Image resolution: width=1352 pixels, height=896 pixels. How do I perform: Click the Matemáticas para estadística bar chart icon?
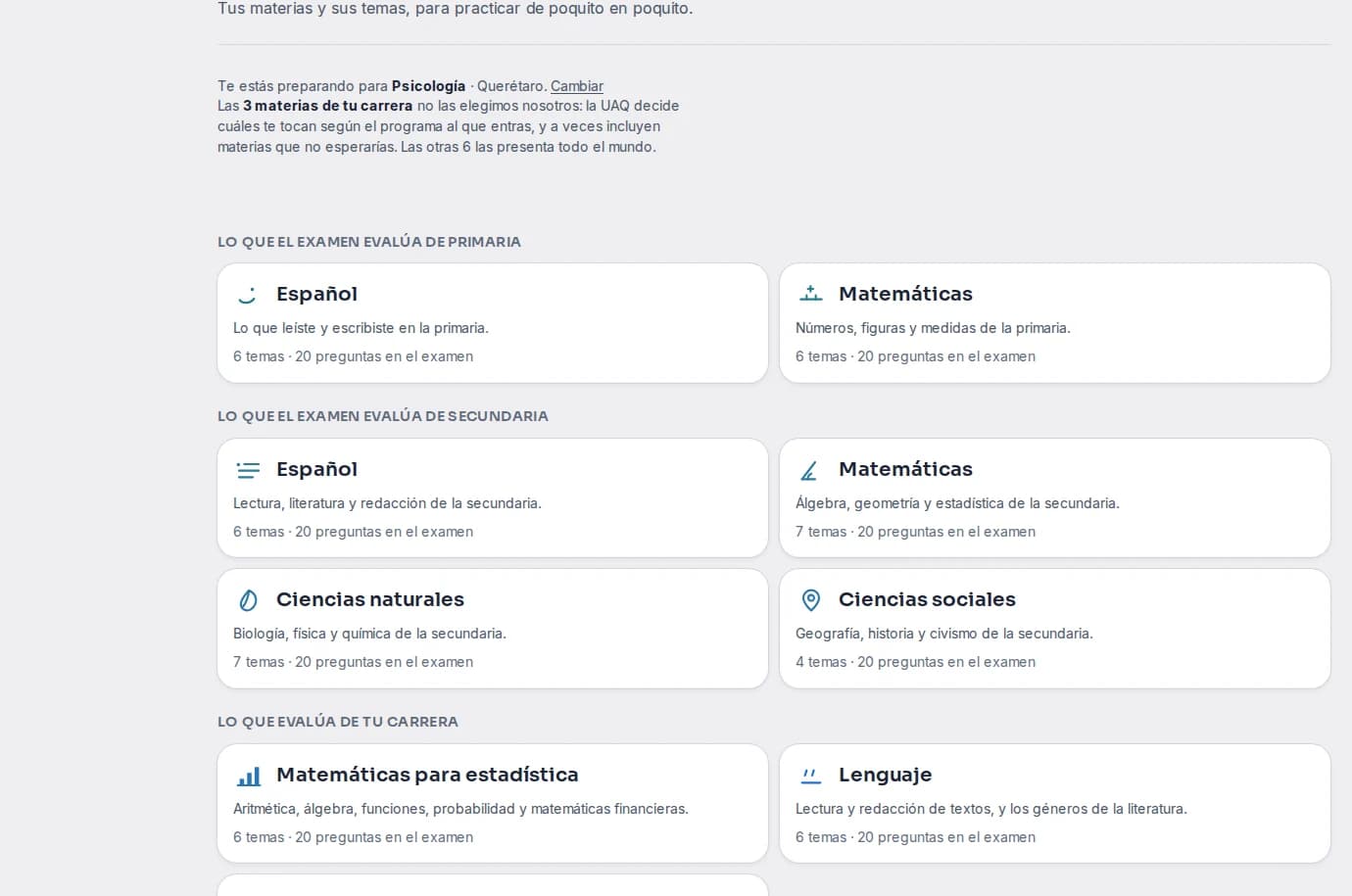tap(249, 776)
